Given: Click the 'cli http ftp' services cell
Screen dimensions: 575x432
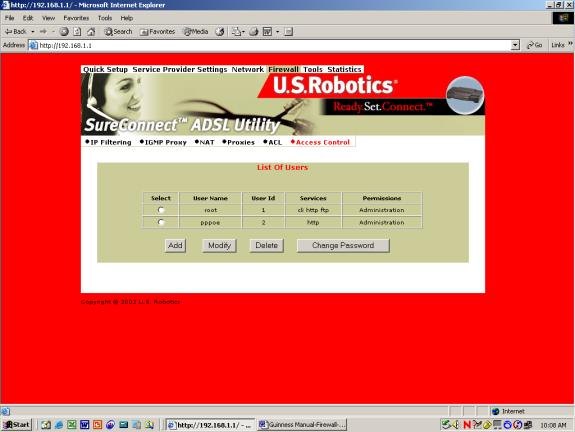Looking at the screenshot, I should pos(313,210).
